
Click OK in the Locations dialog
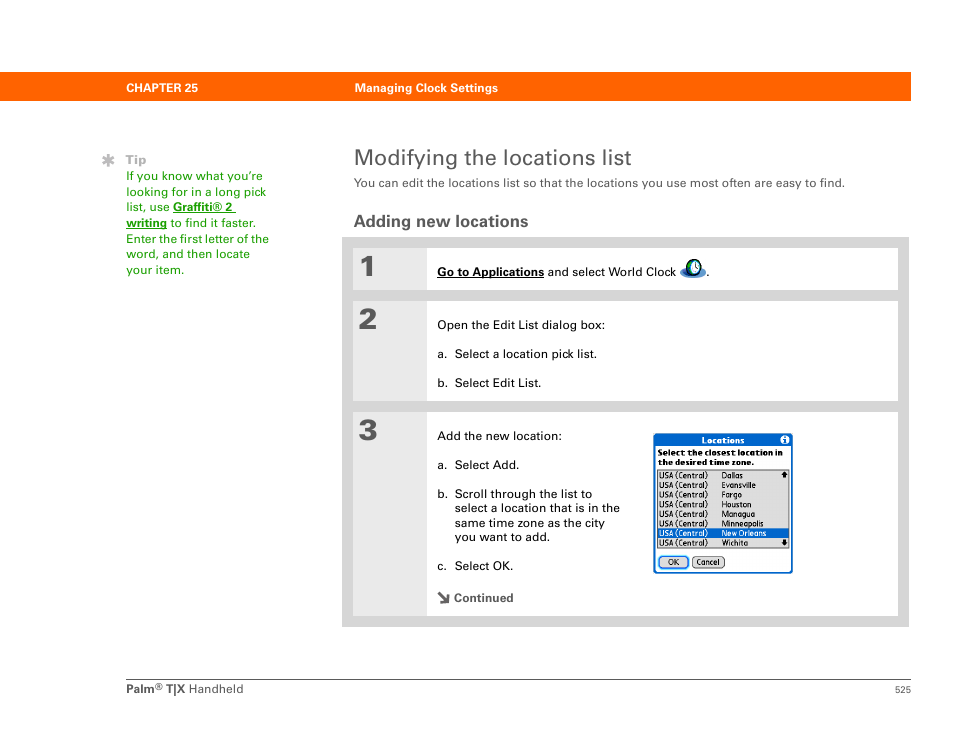click(x=673, y=562)
